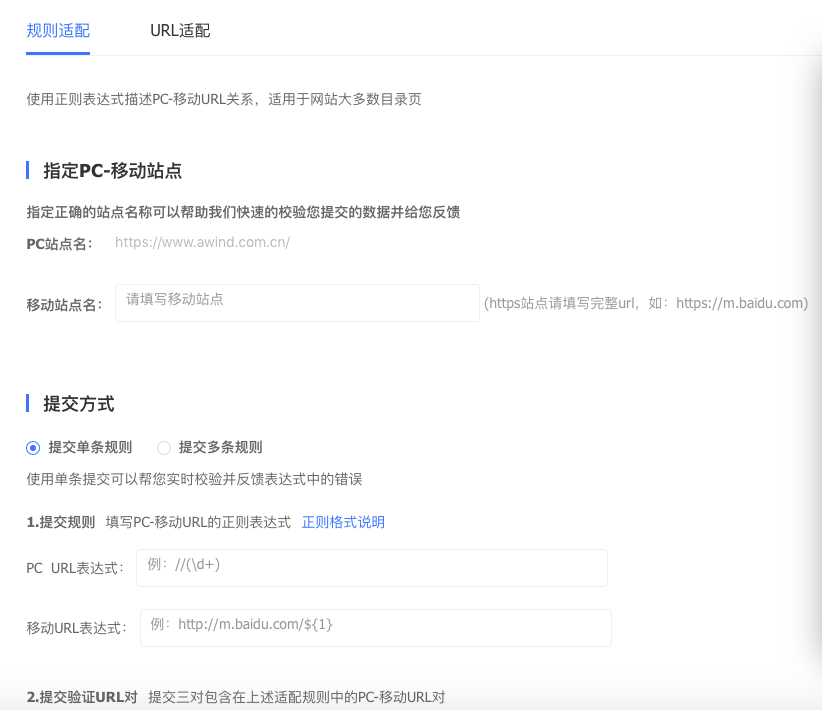Click the 提交方式 section heading
822x710 pixels.
[x=78, y=404]
